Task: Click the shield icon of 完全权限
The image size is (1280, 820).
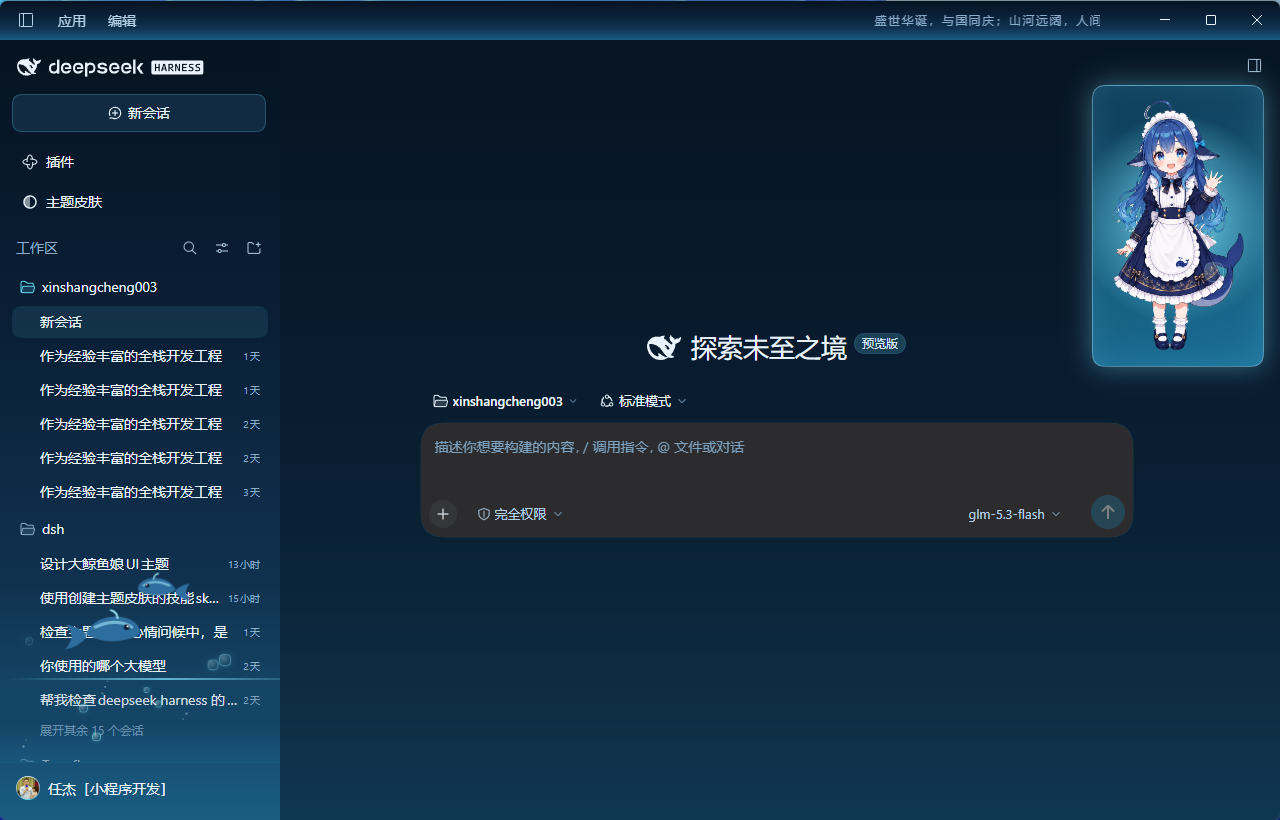Action: click(484, 514)
